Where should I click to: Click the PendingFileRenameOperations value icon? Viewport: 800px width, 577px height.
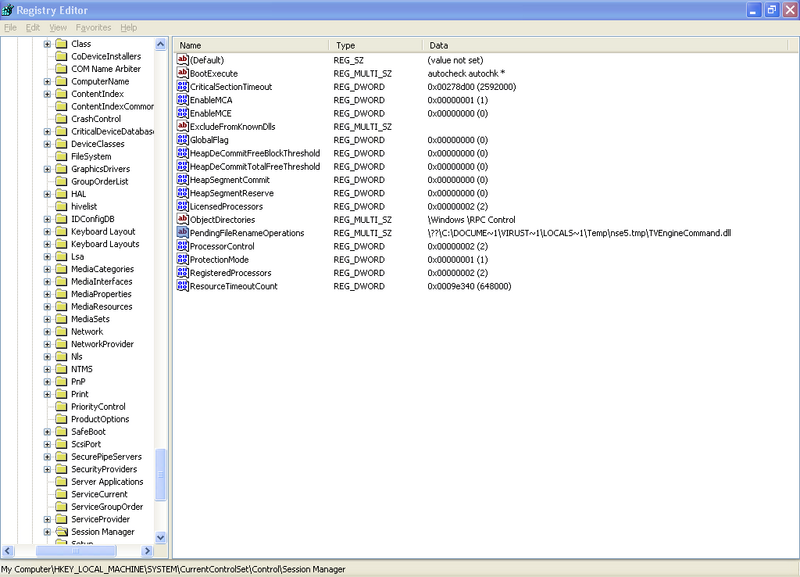click(183, 232)
